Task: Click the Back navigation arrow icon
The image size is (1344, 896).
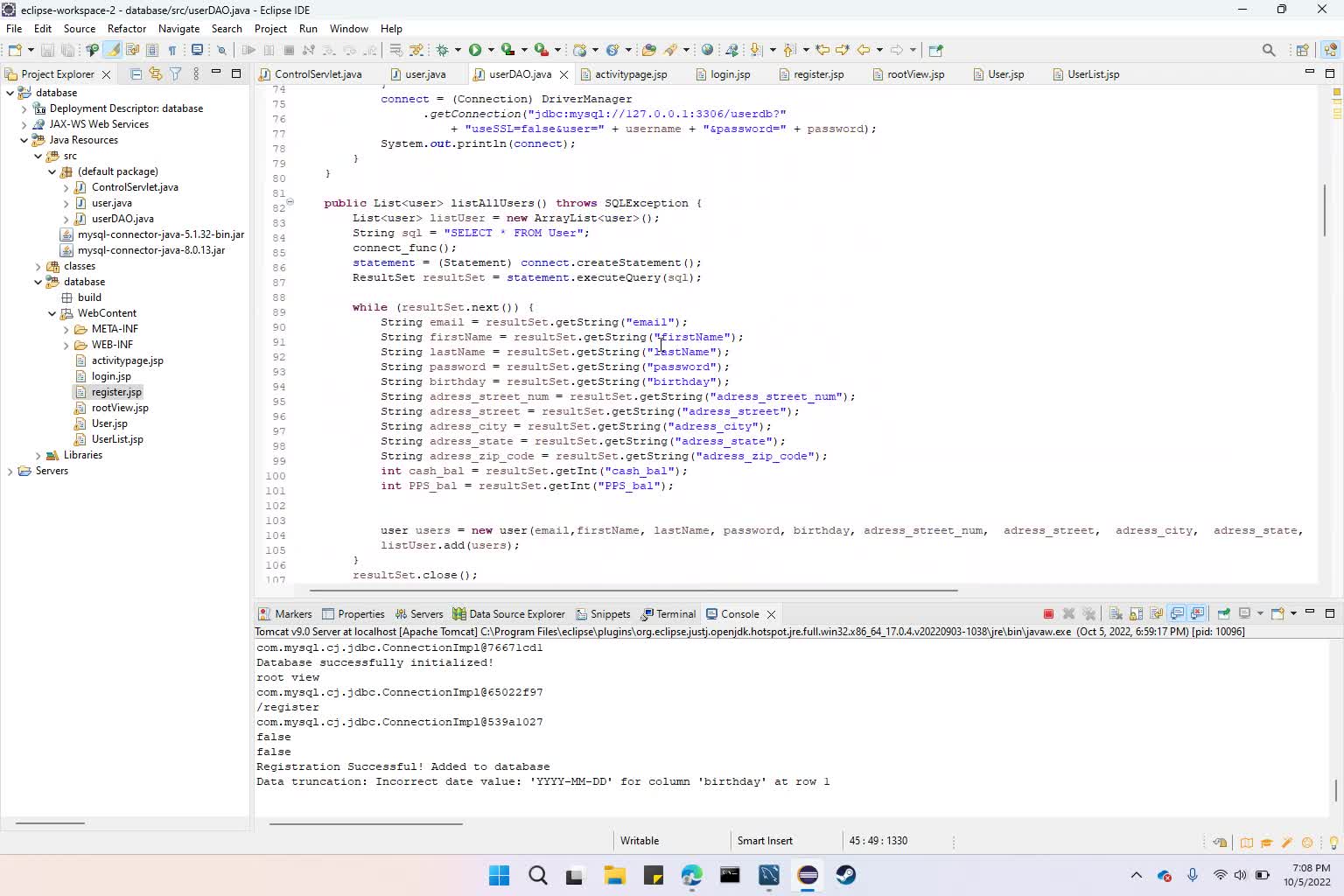Action: (x=864, y=50)
